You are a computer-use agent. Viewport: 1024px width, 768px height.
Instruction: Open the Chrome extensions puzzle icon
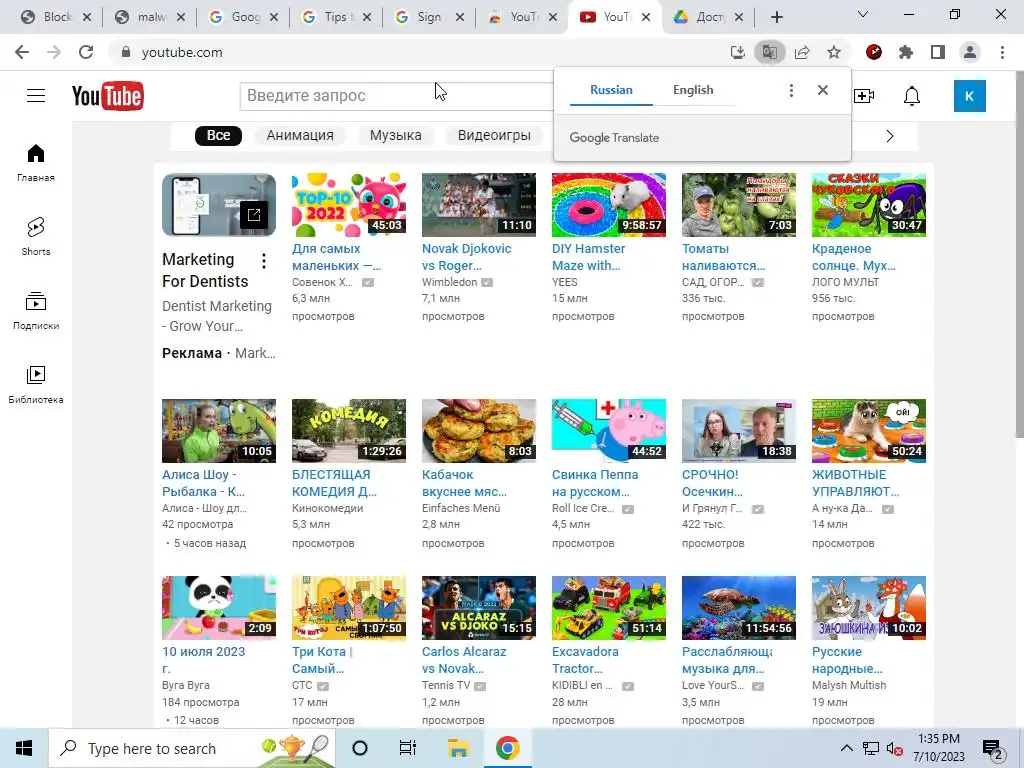906,52
